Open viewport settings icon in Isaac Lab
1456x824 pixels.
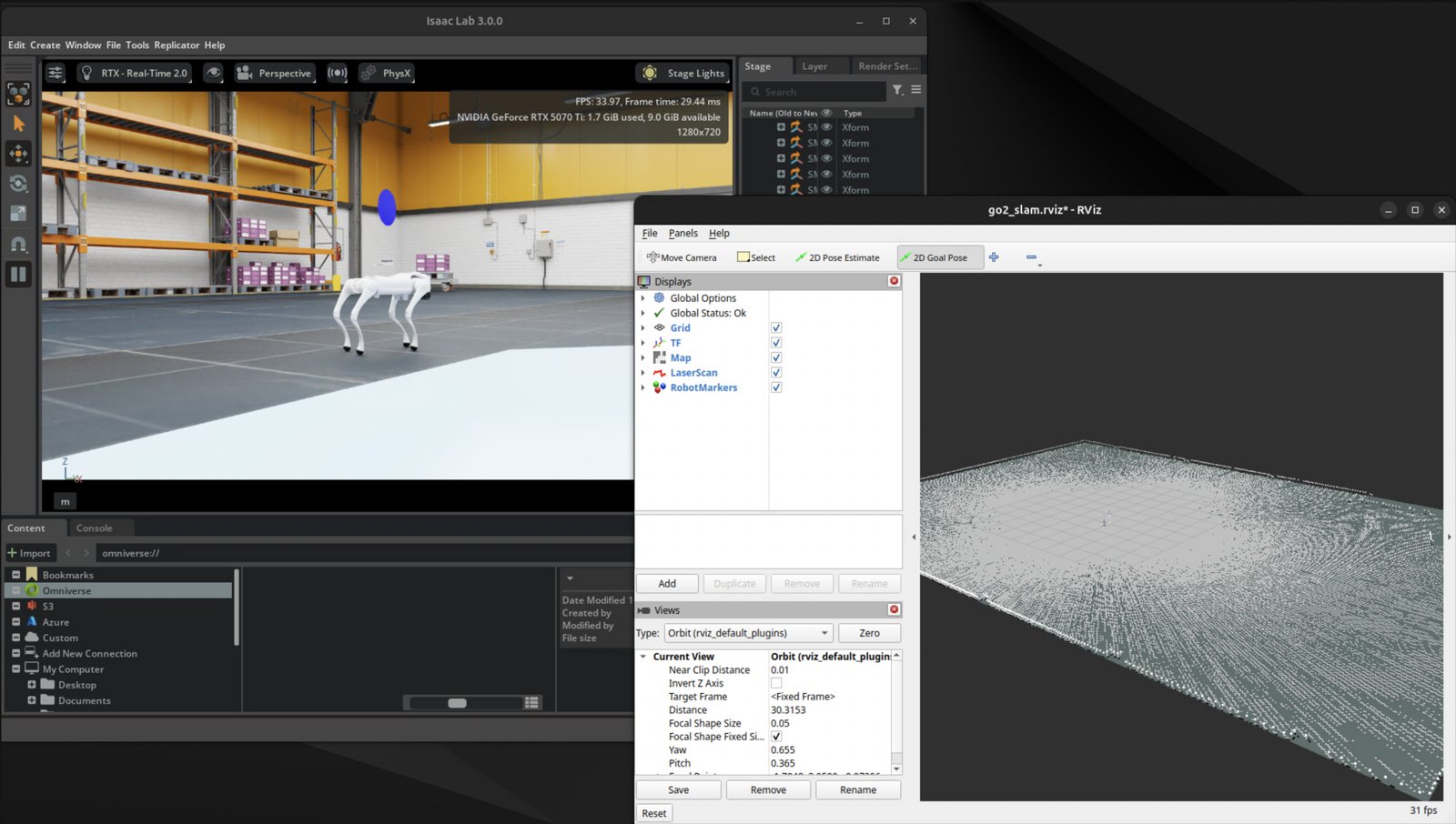[x=56, y=73]
